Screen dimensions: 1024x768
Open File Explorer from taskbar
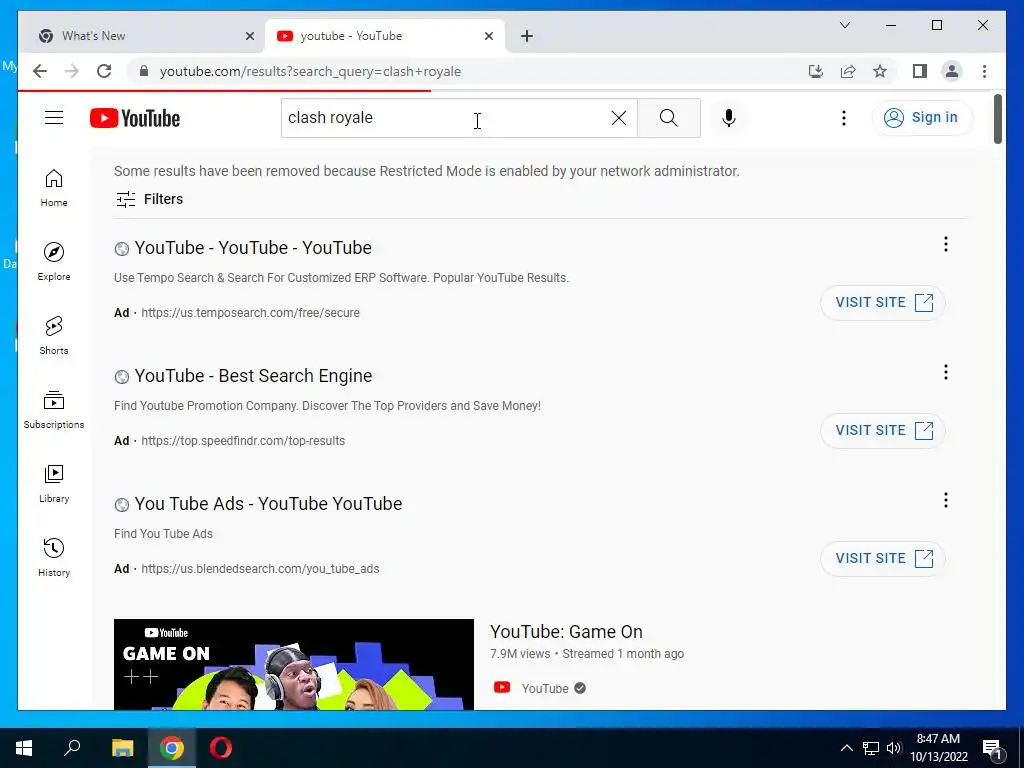[x=122, y=748]
